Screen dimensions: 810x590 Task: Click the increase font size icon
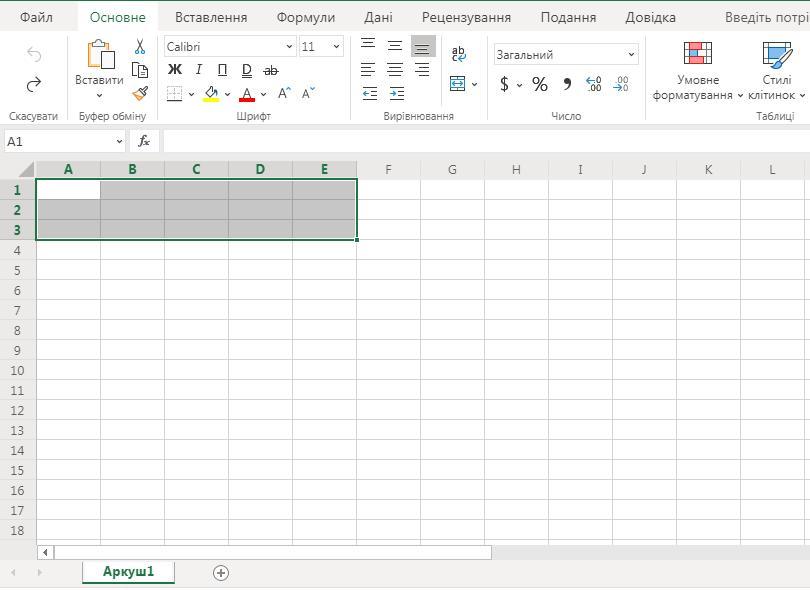(x=285, y=94)
